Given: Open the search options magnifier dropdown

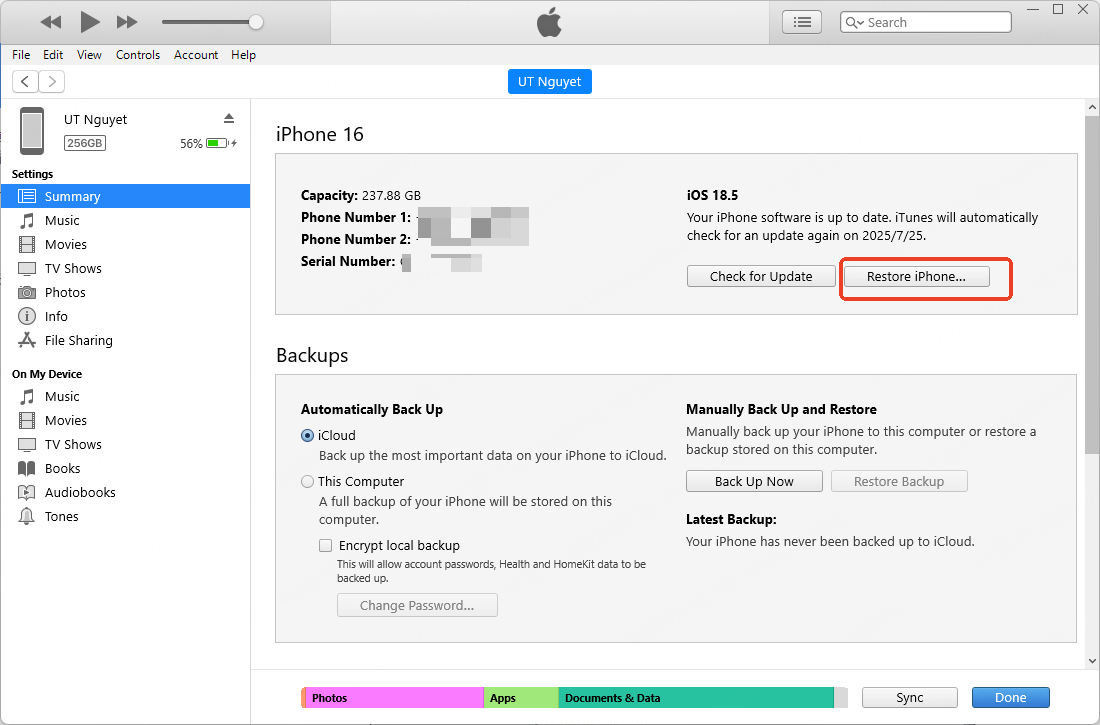Looking at the screenshot, I should [x=854, y=22].
